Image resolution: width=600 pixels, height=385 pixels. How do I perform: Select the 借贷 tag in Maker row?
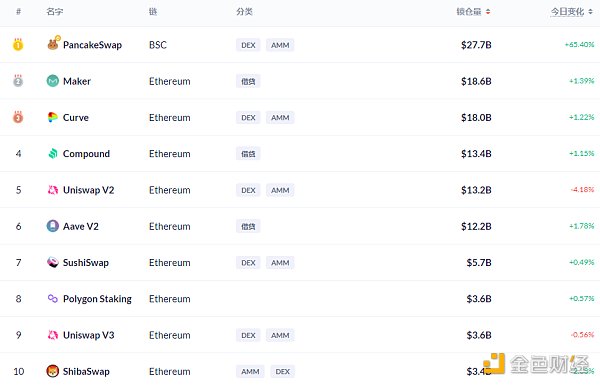[x=248, y=81]
